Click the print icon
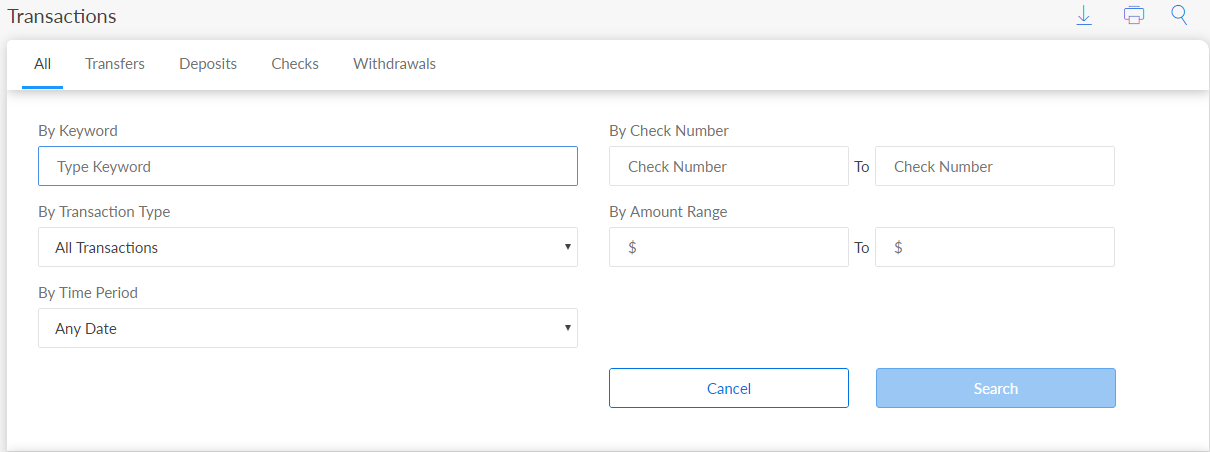 1133,16
